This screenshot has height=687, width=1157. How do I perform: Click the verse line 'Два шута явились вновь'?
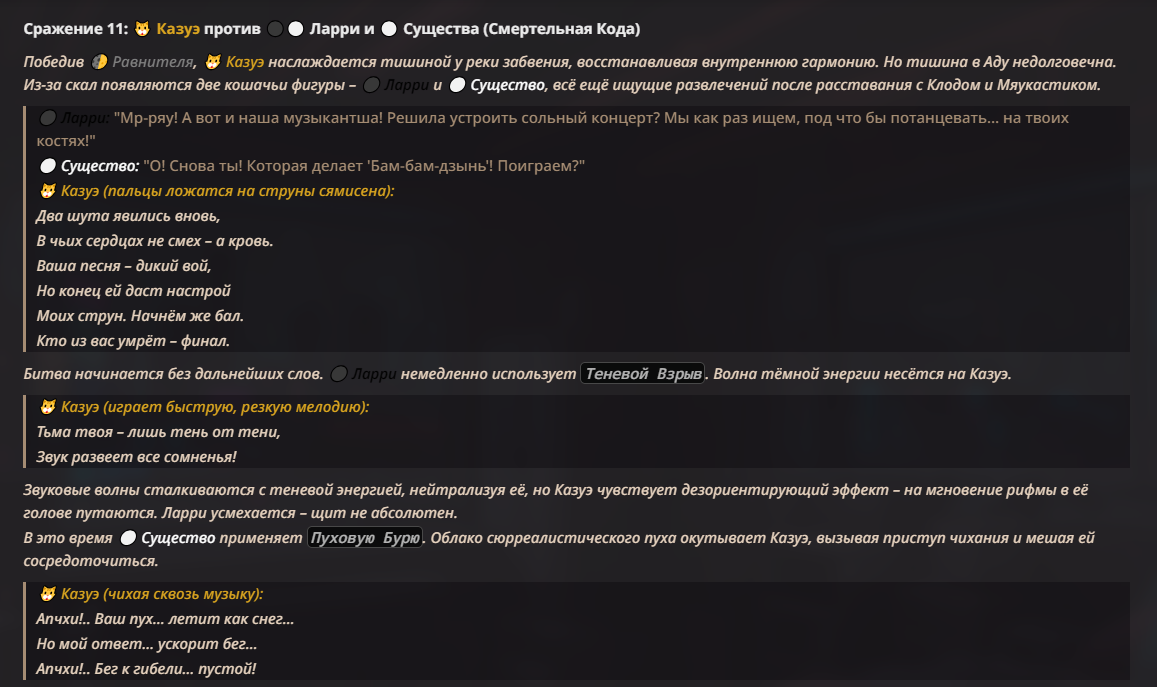coord(128,216)
